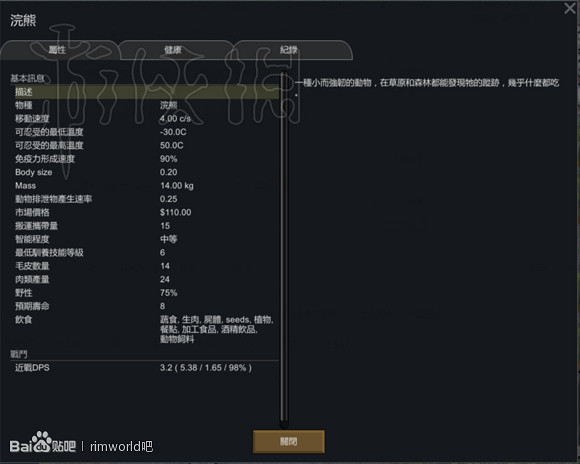Select the 物種 stat row
Screen dimensions: 580x464
click(145, 105)
